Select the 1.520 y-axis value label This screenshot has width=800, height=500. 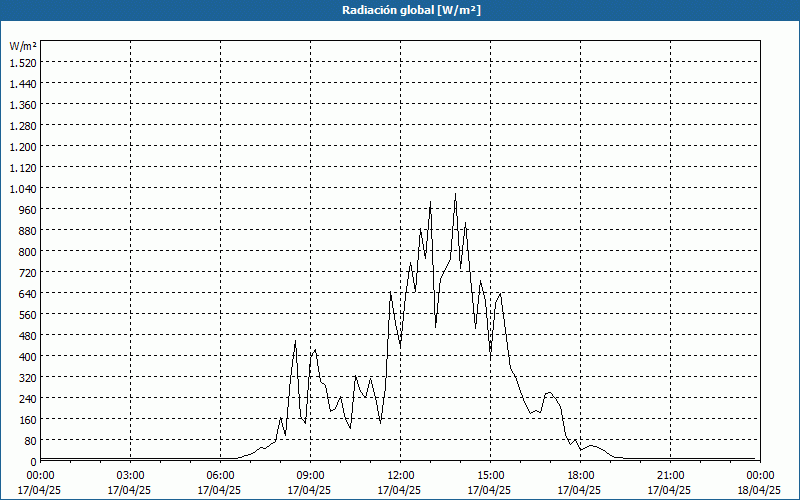[23, 63]
